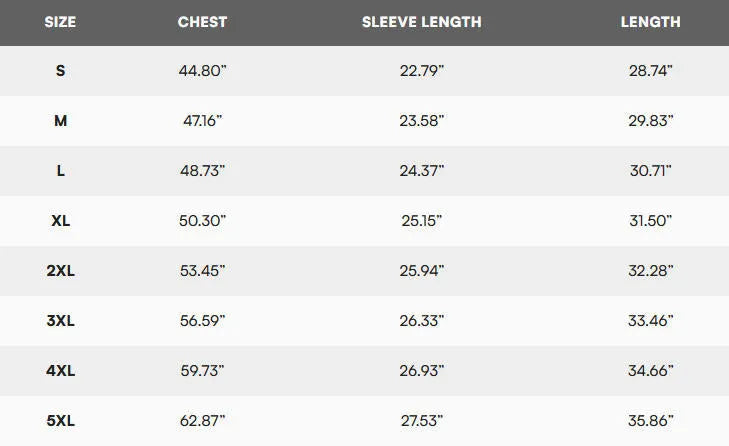Click the SIZE column header
This screenshot has width=729, height=446.
[60, 22]
